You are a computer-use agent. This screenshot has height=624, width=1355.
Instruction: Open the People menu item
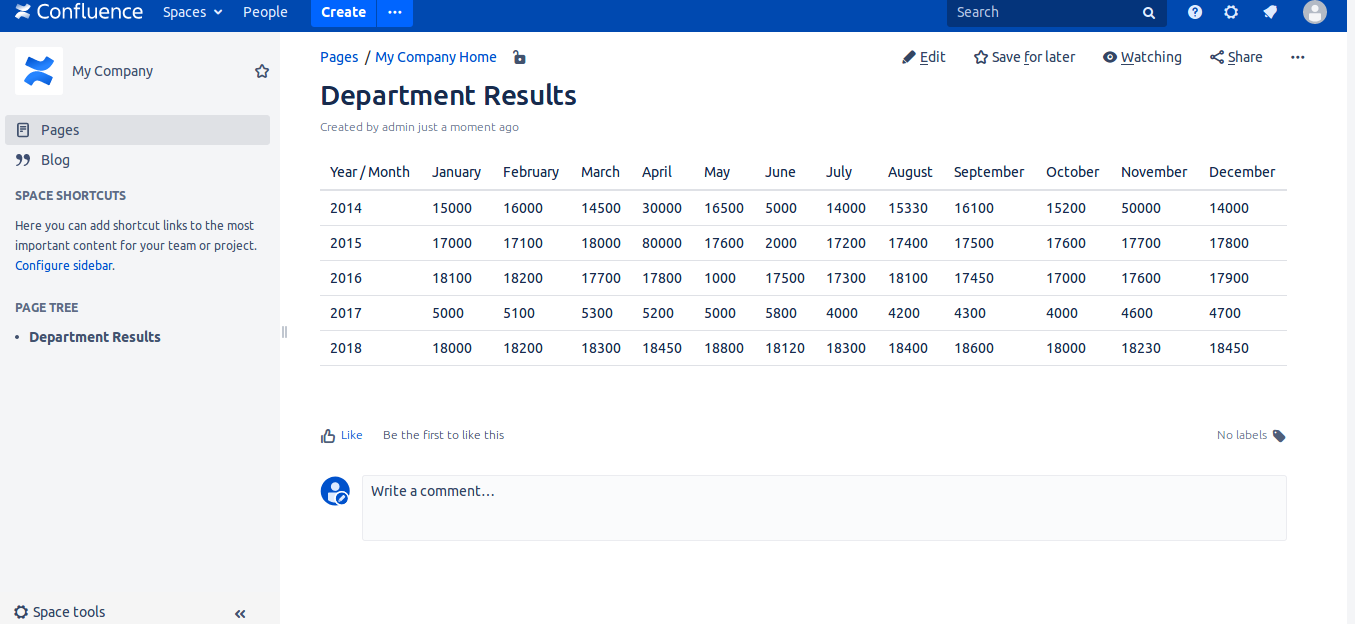(x=265, y=12)
